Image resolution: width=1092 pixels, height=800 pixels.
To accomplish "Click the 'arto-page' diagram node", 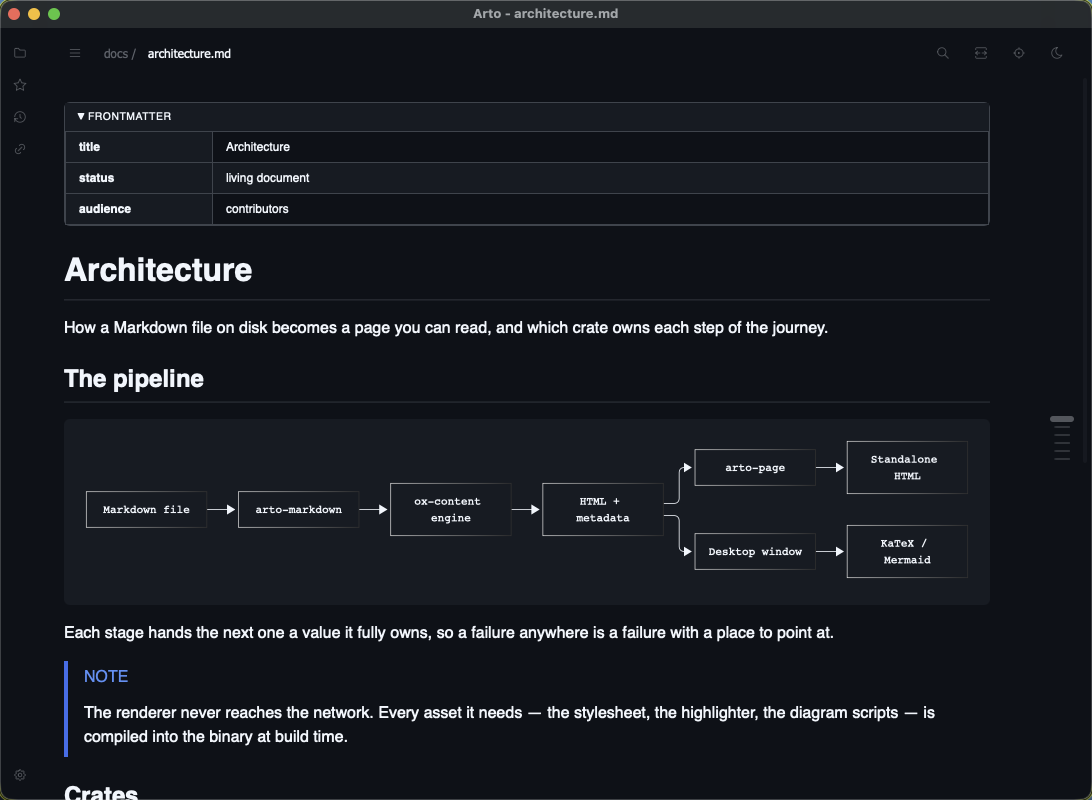I will click(x=755, y=468).
